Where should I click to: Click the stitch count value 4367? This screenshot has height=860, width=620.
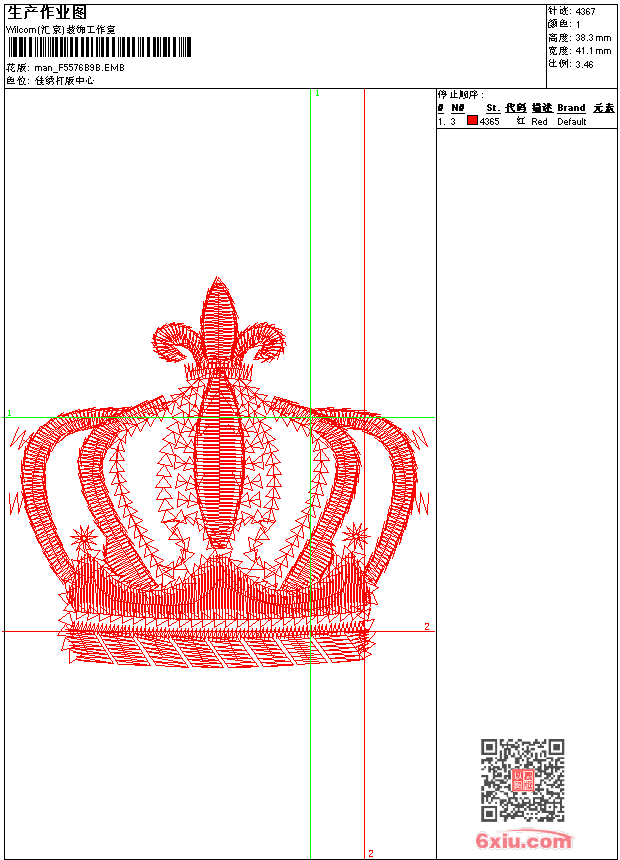click(x=586, y=11)
